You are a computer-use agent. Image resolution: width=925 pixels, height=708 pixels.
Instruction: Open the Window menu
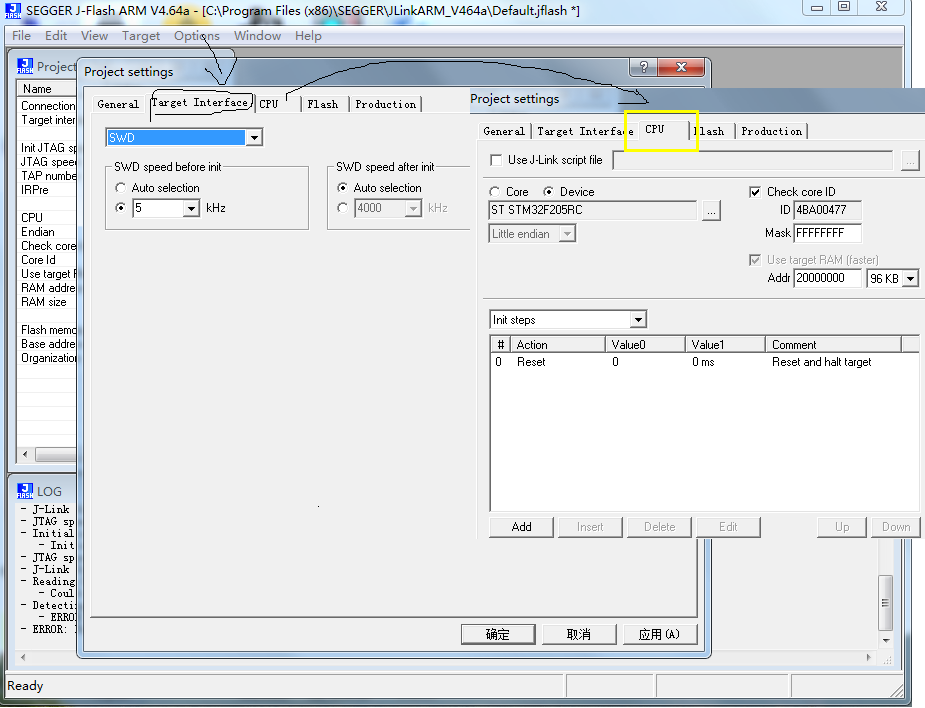coord(257,36)
